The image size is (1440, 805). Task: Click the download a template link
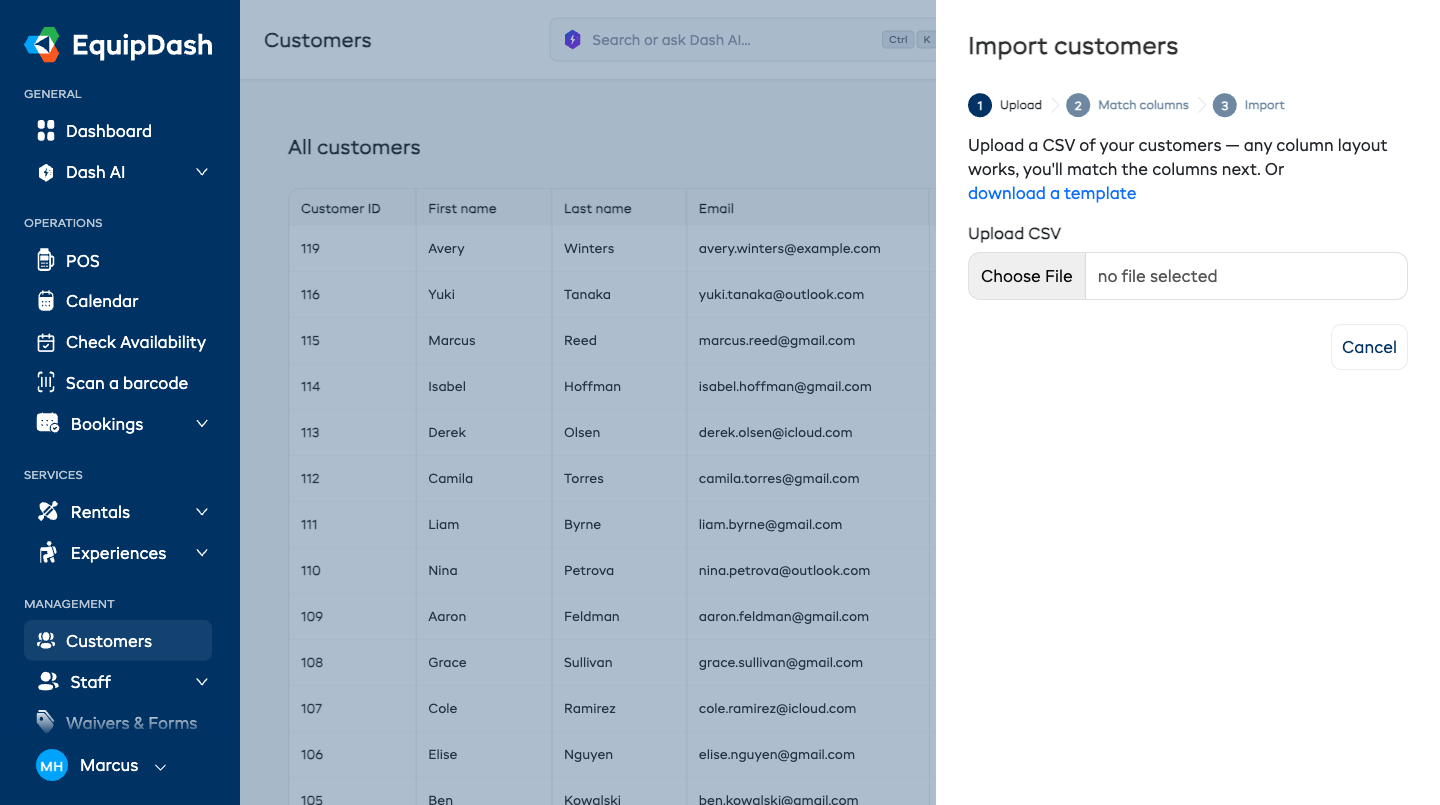click(1052, 193)
